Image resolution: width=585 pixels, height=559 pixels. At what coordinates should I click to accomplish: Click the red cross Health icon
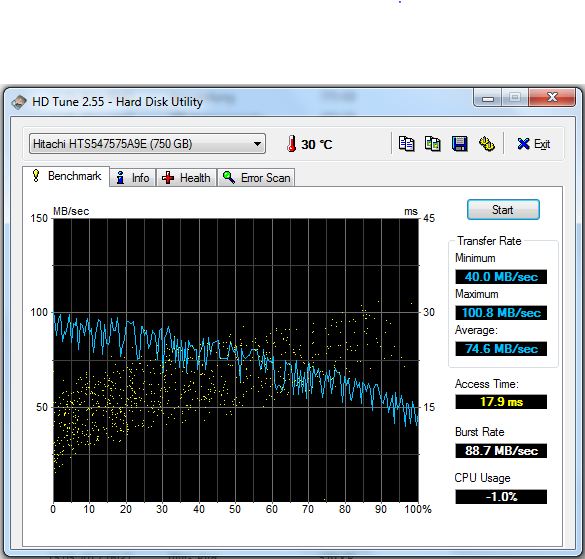(168, 178)
